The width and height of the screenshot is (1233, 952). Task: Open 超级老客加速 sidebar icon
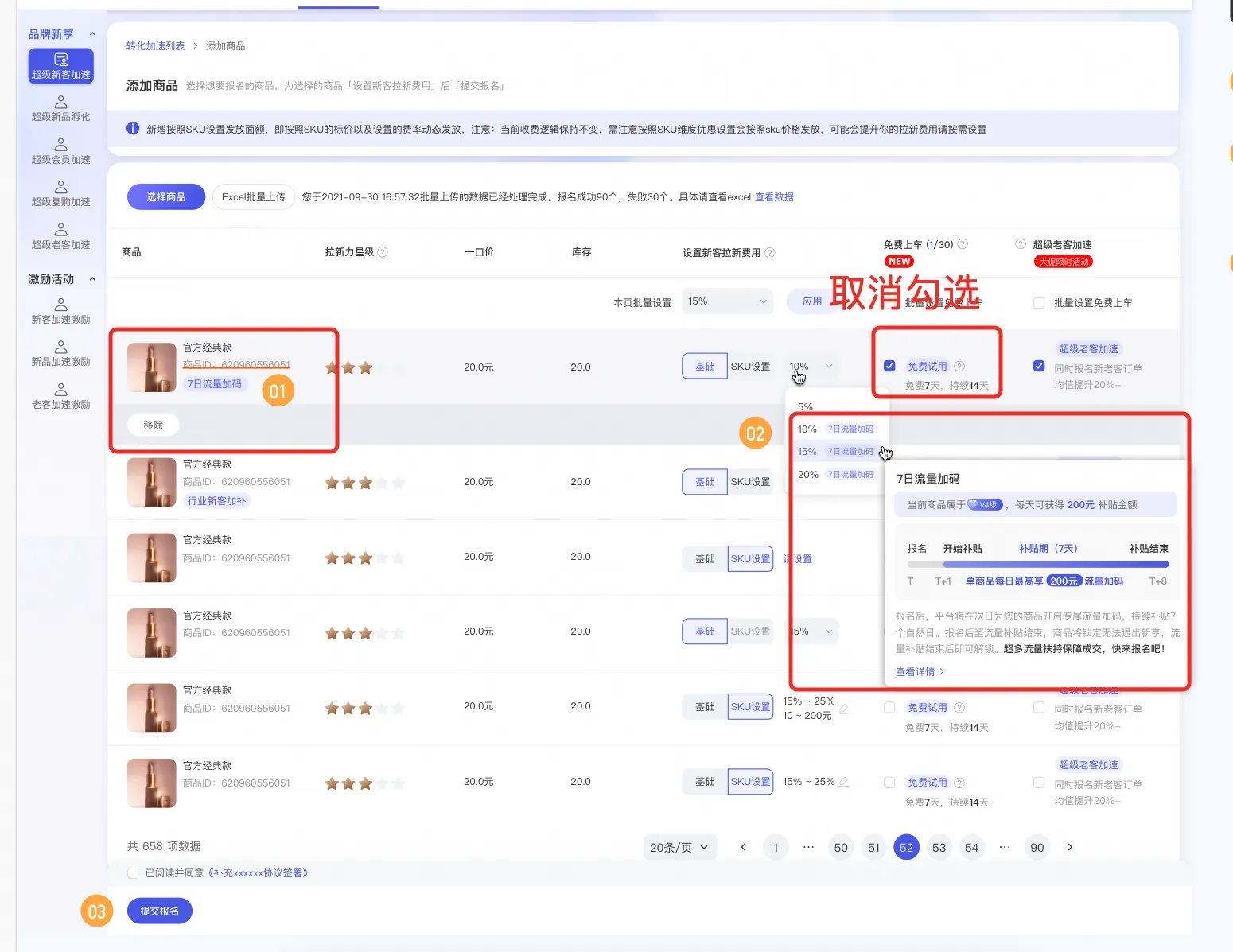tap(60, 229)
